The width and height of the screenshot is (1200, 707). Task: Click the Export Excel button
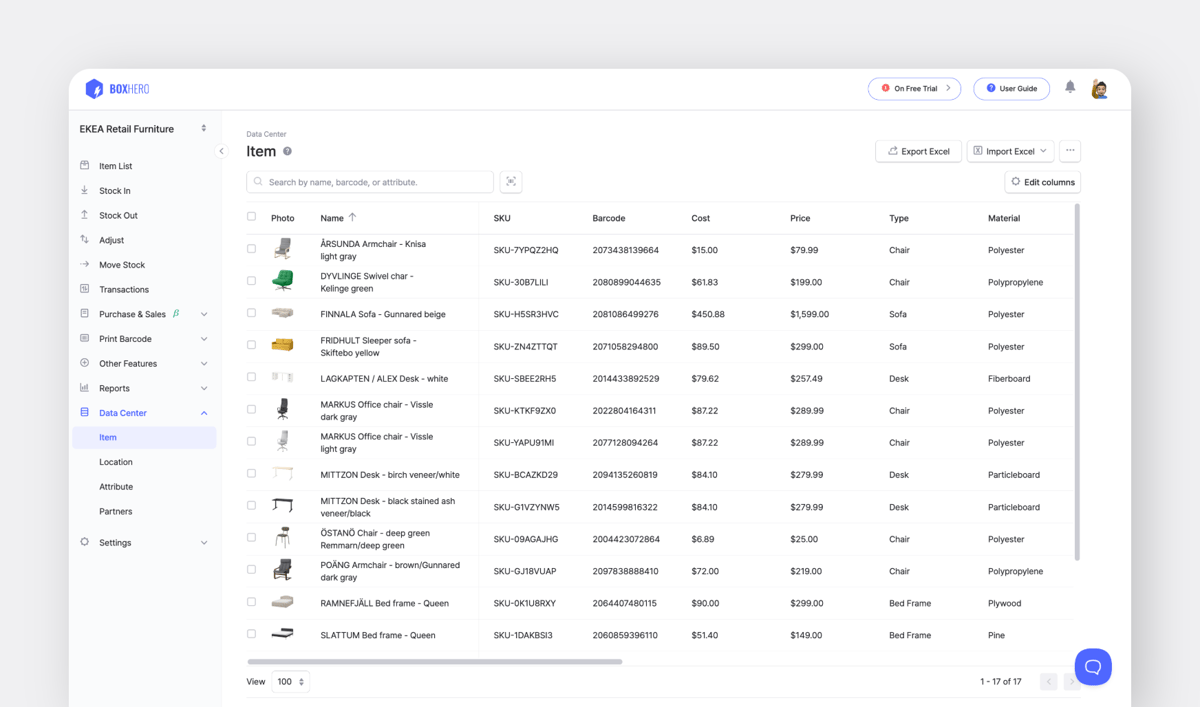point(918,150)
